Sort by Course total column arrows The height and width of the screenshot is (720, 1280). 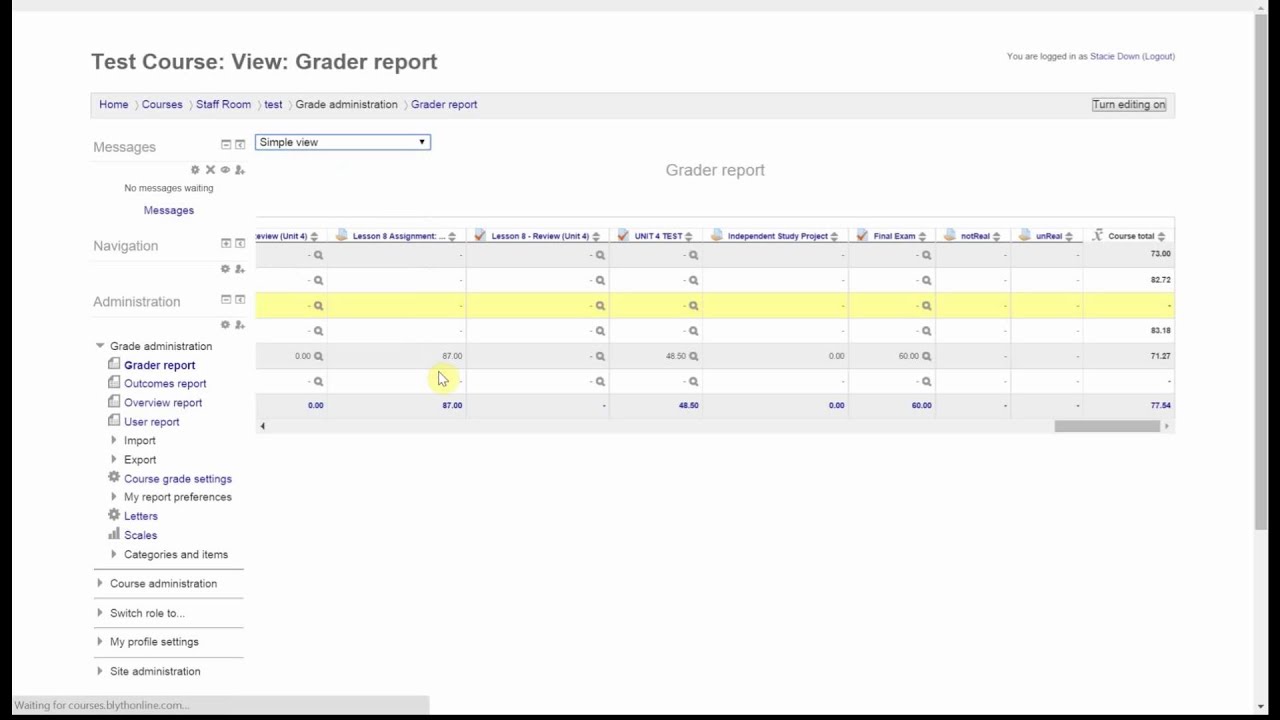tap(1161, 237)
